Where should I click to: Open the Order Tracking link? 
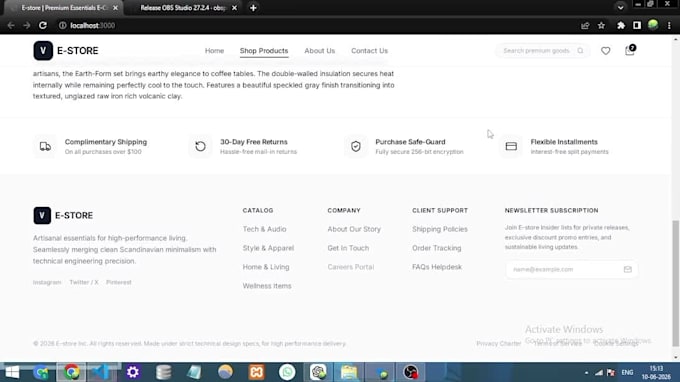437,248
